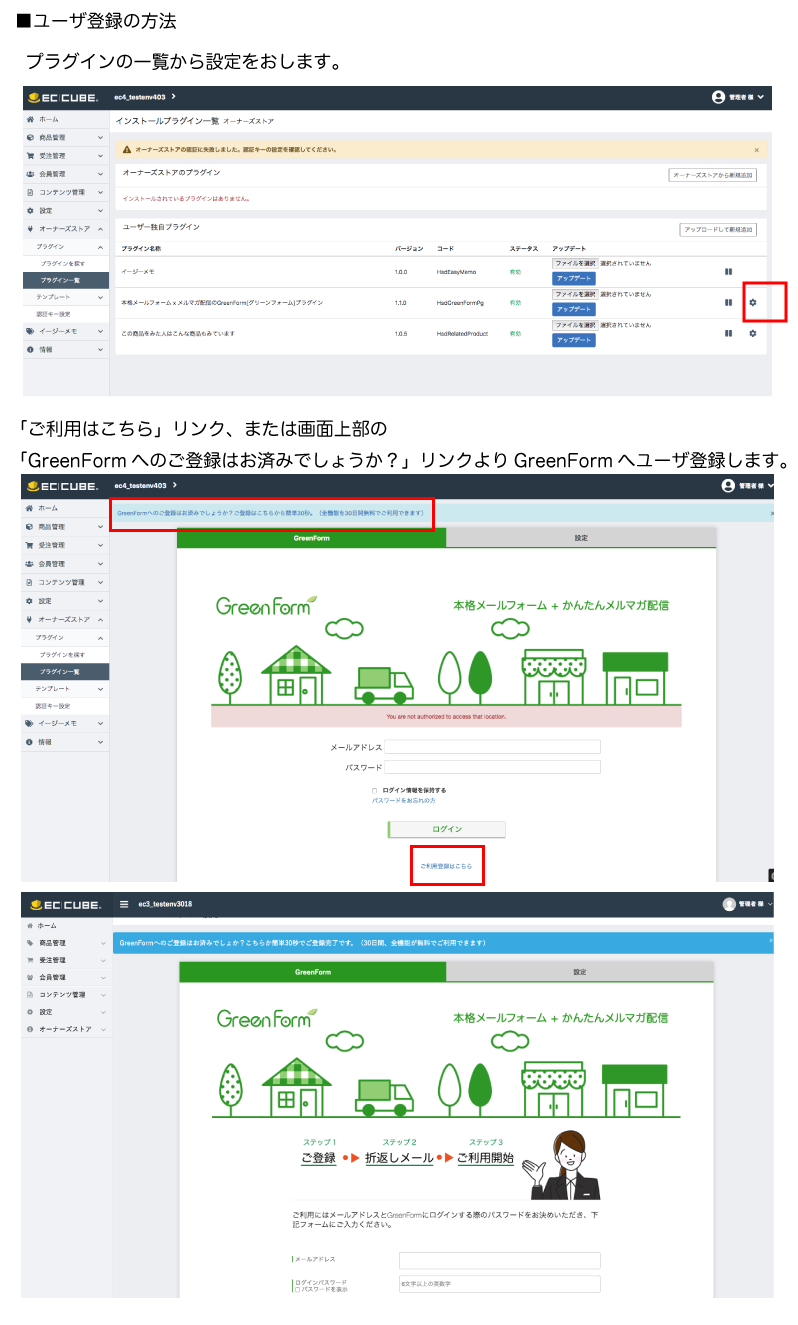Expand 受注管理 in the plugin list screenshot sidebar
Image resolution: width=798 pixels, height=1325 pixels.
click(x=65, y=155)
